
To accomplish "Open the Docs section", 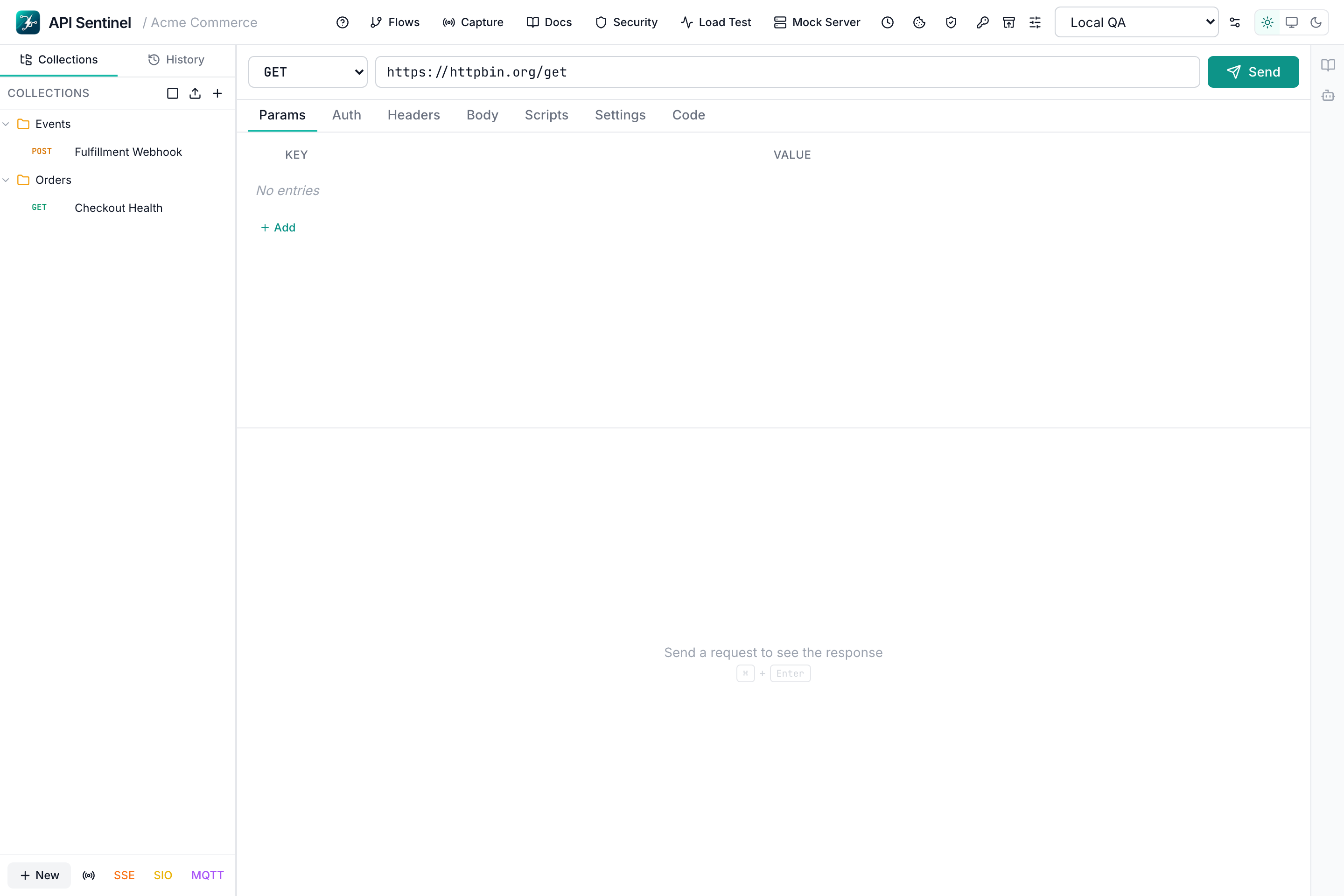I will pyautogui.click(x=549, y=22).
